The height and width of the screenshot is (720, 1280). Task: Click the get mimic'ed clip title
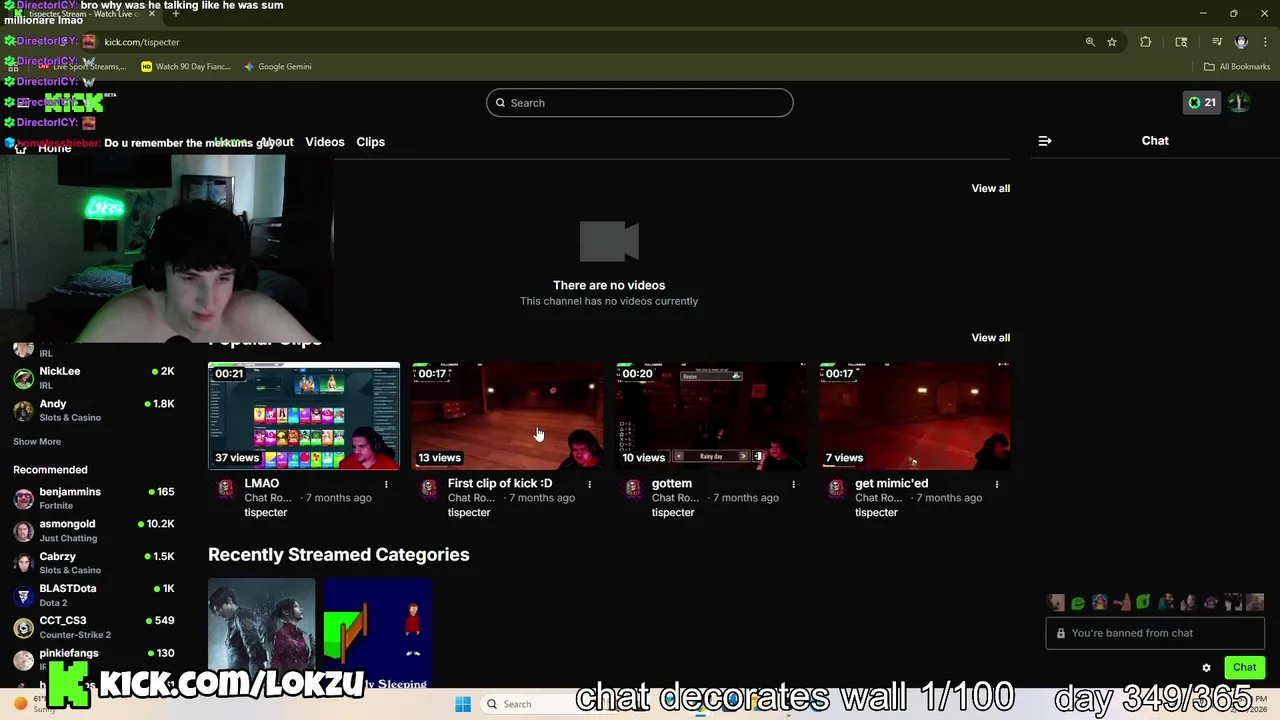(892, 483)
